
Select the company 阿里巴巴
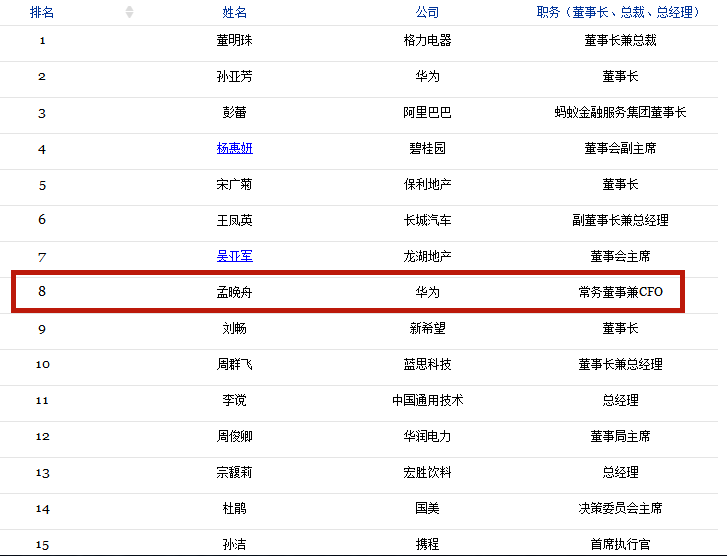[x=427, y=112]
